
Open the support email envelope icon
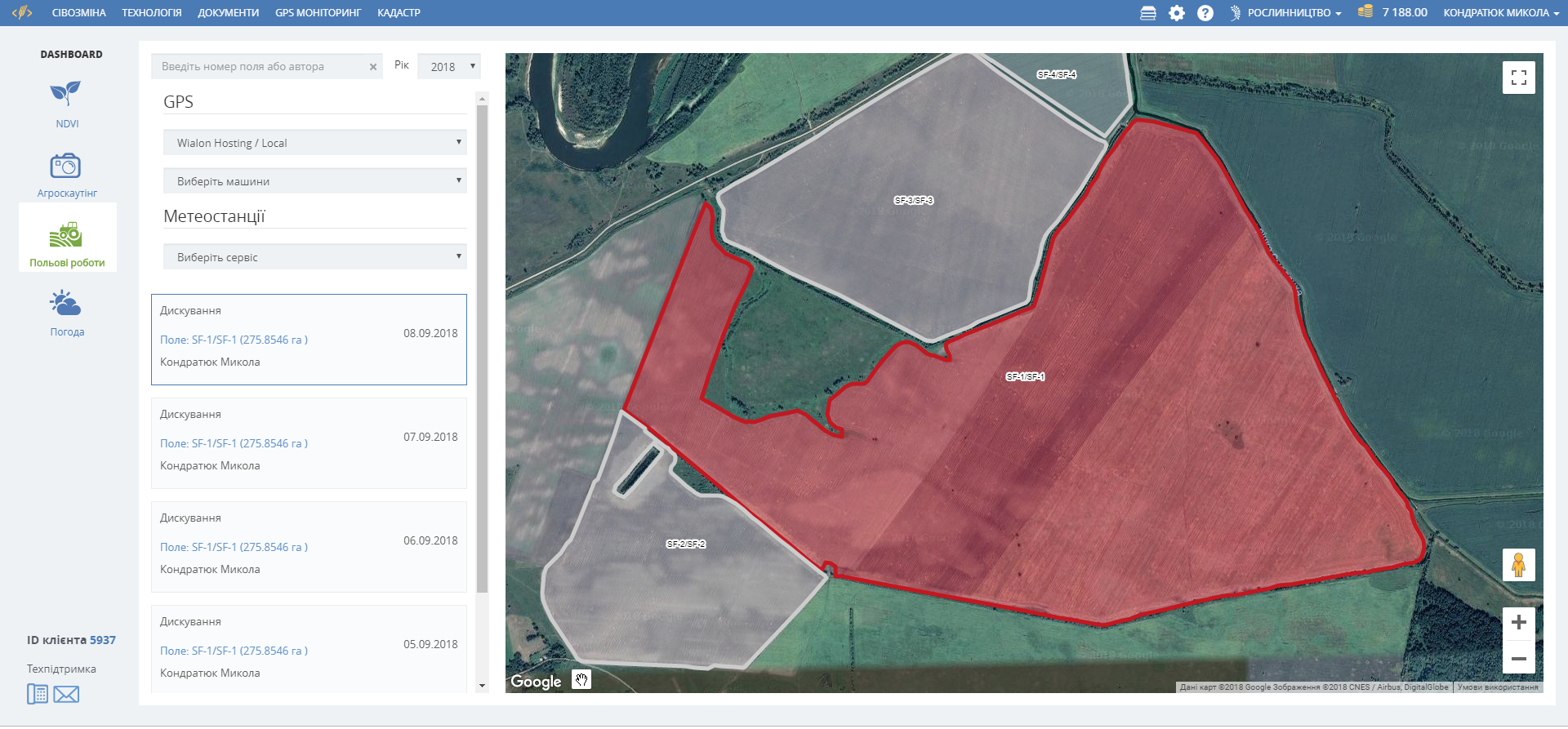pyautogui.click(x=66, y=695)
